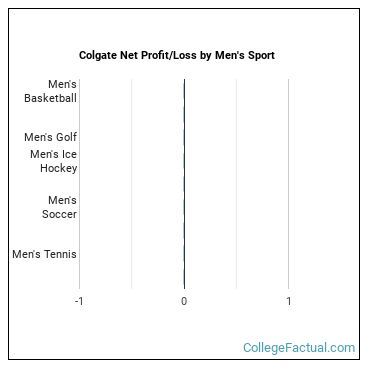This screenshot has width=370, height=370.
Task: Click the 0 axis tick label
Action: [184, 301]
